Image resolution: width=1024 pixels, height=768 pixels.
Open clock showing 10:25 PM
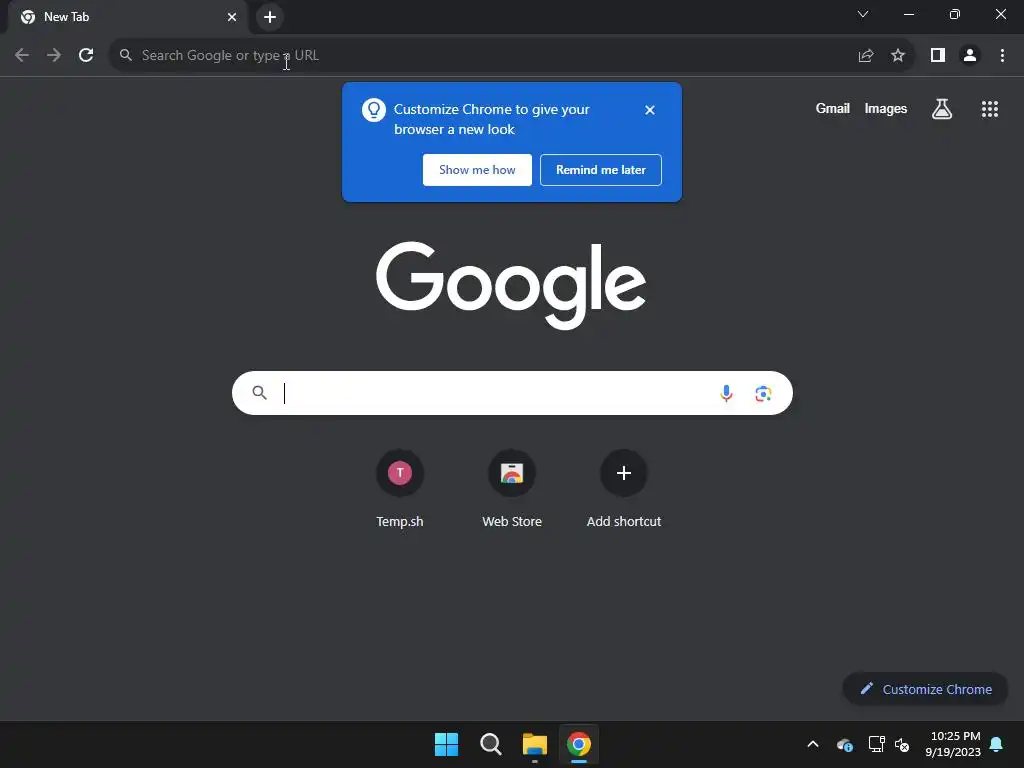(953, 744)
